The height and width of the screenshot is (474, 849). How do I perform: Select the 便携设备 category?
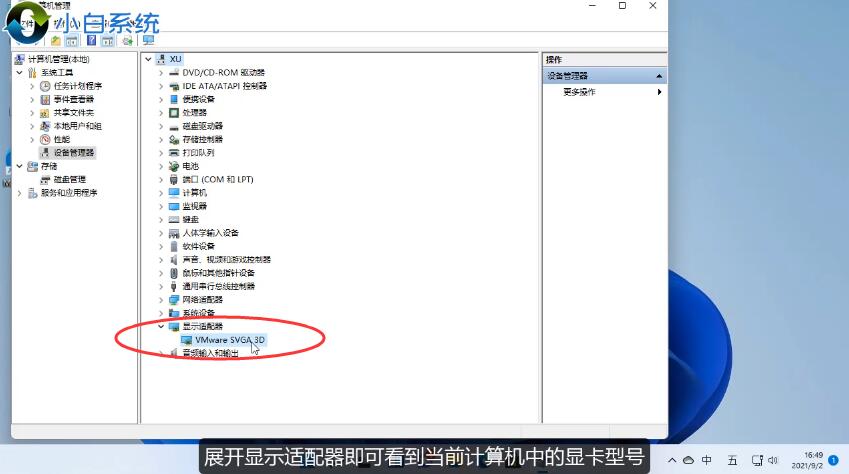point(198,99)
